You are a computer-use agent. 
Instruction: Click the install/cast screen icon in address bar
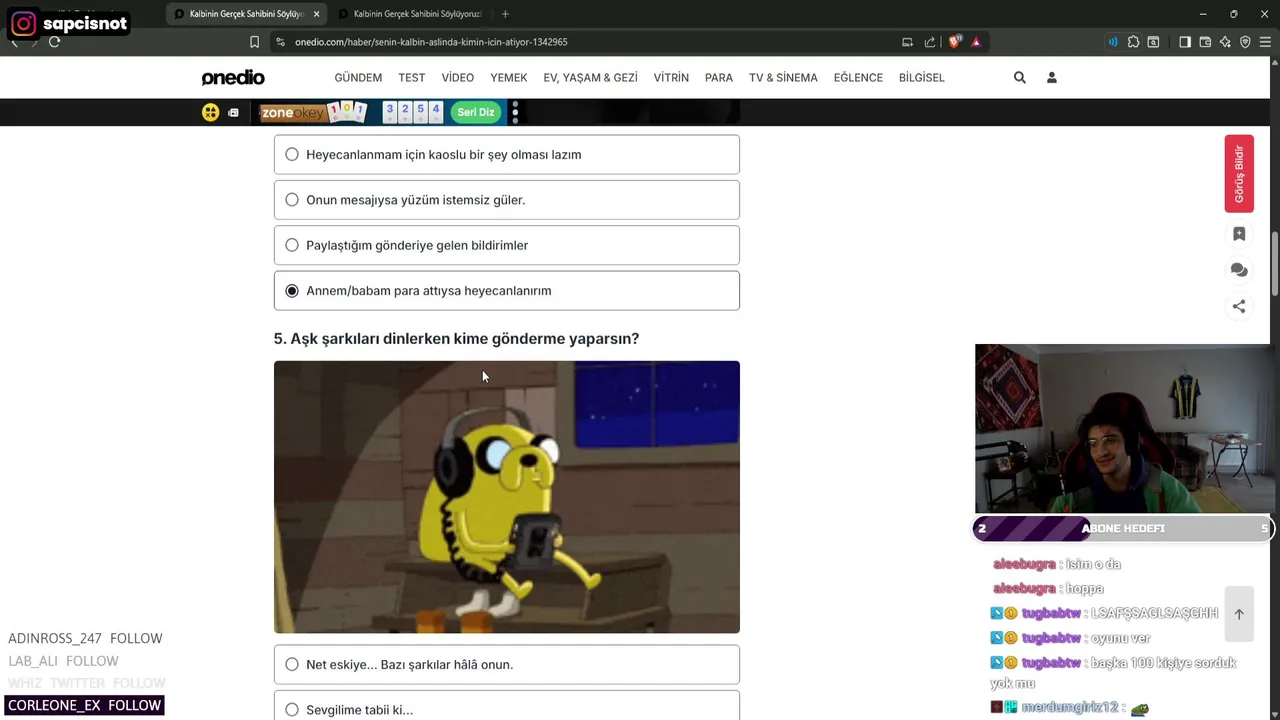(x=907, y=42)
